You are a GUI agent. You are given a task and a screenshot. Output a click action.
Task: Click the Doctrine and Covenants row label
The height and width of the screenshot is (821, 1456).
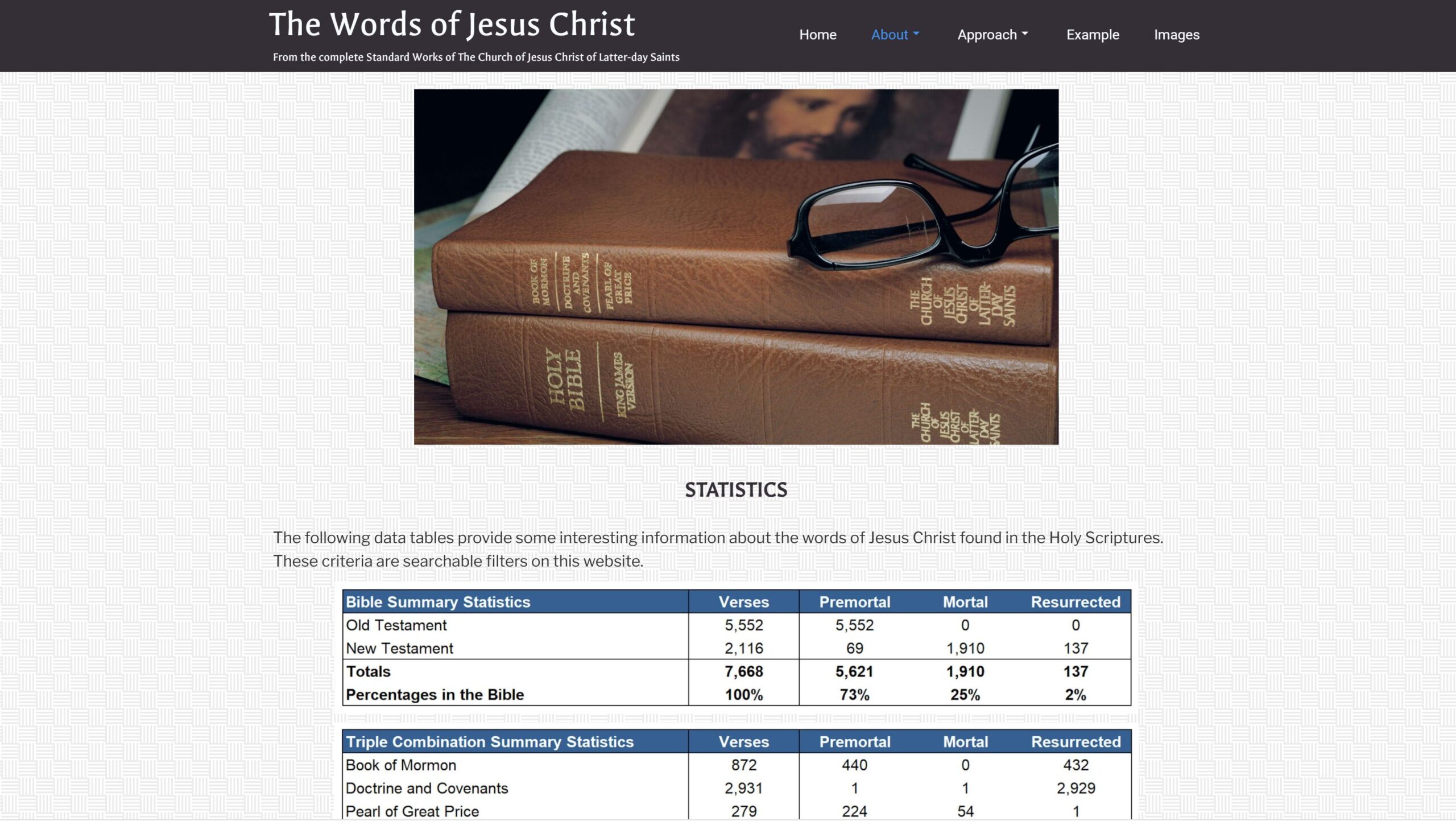pyautogui.click(x=427, y=789)
